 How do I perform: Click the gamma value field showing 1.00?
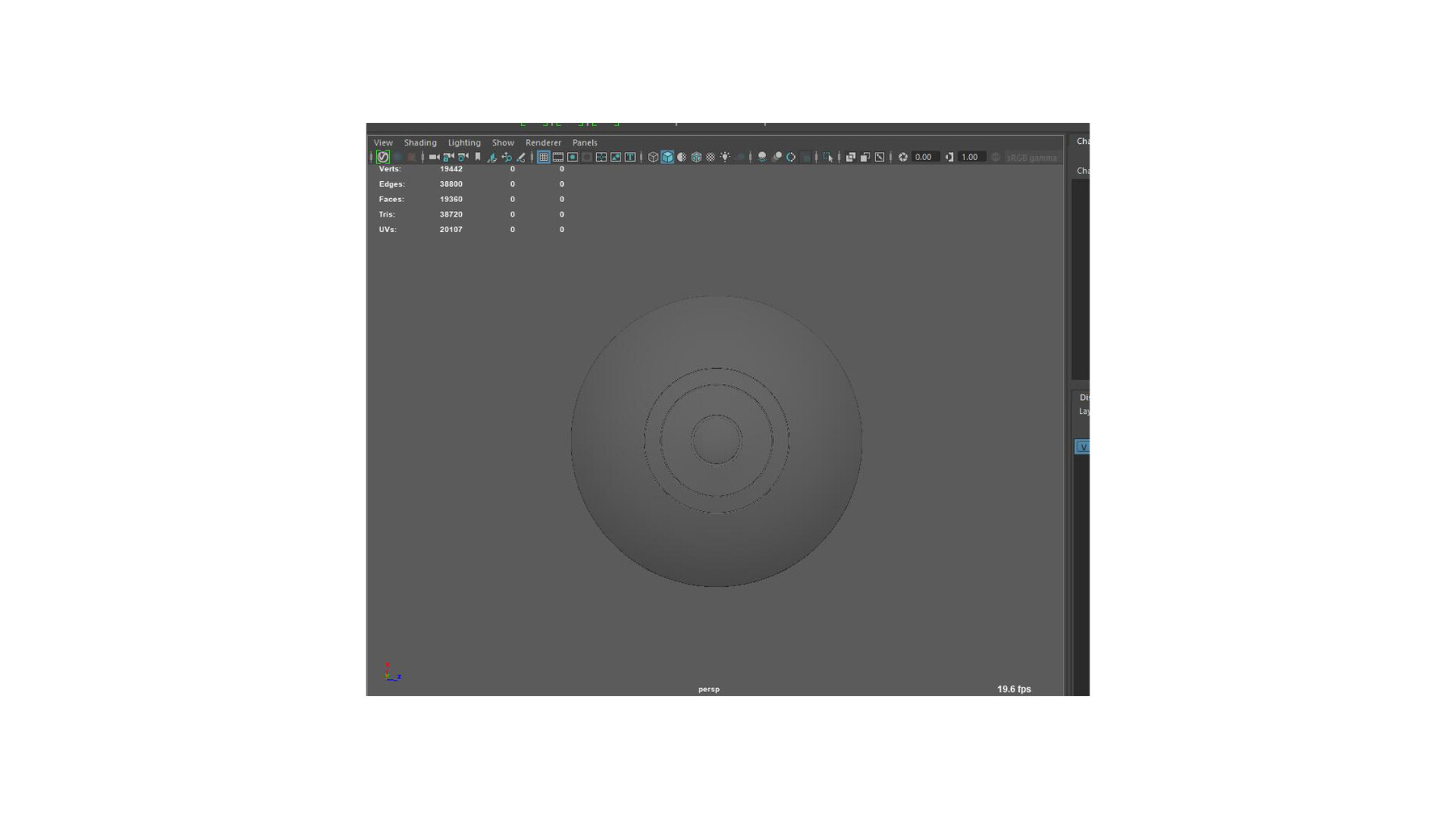pyautogui.click(x=970, y=157)
